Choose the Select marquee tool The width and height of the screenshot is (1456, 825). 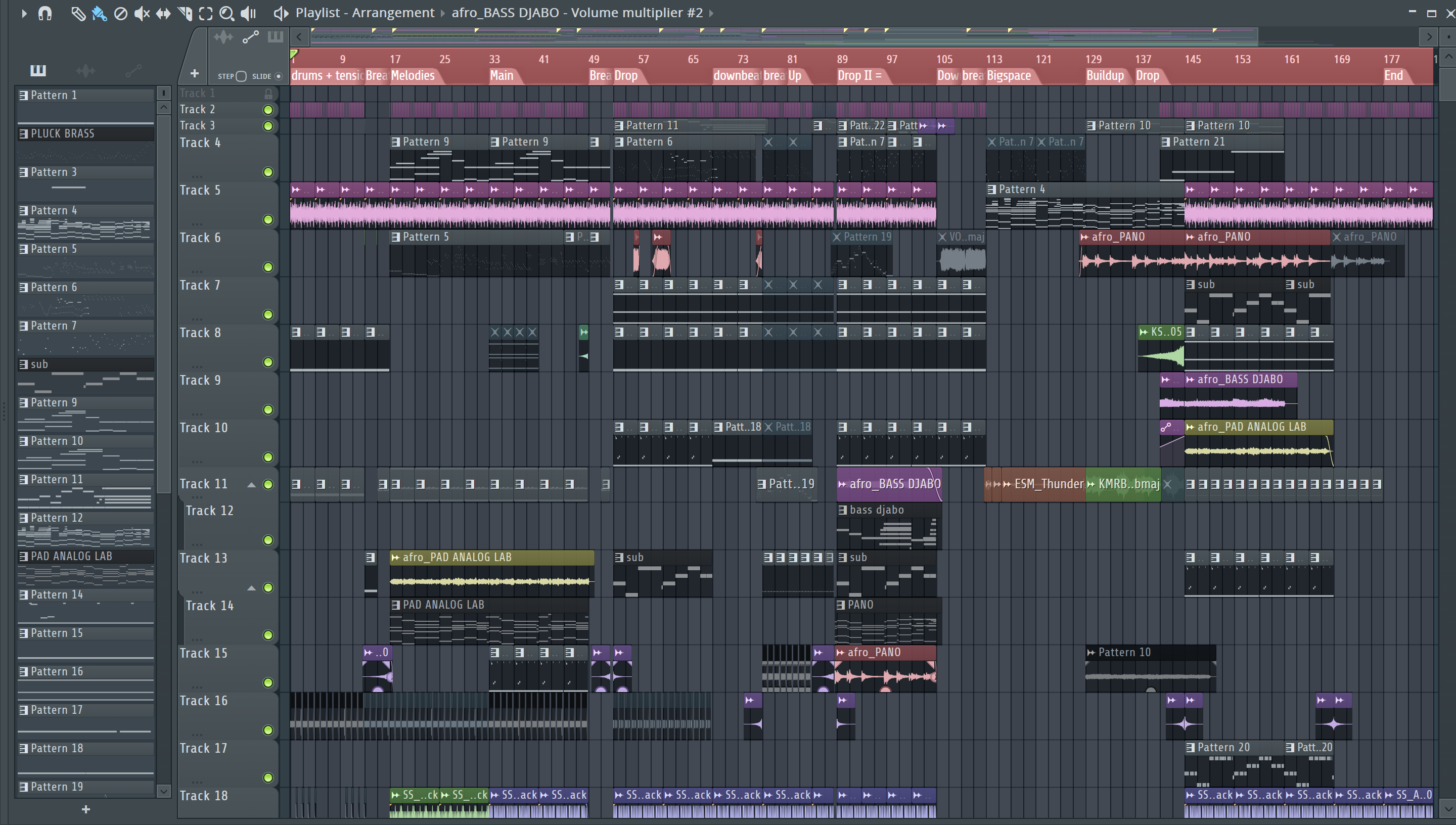coord(206,13)
